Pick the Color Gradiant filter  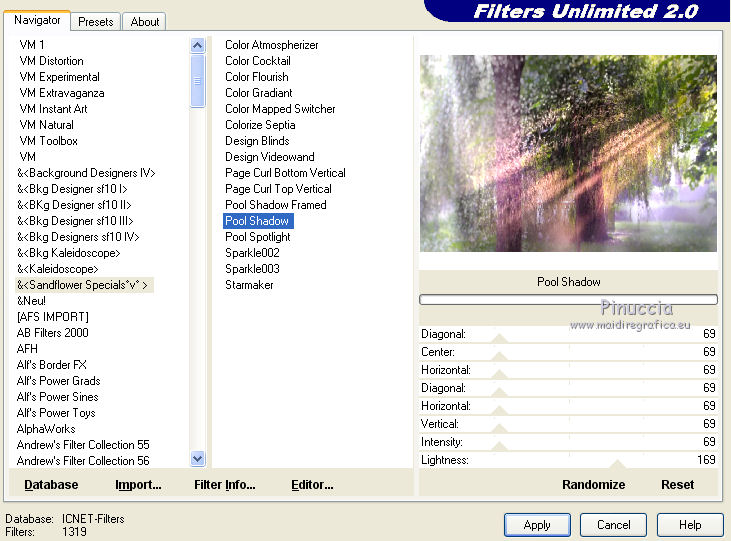click(259, 93)
